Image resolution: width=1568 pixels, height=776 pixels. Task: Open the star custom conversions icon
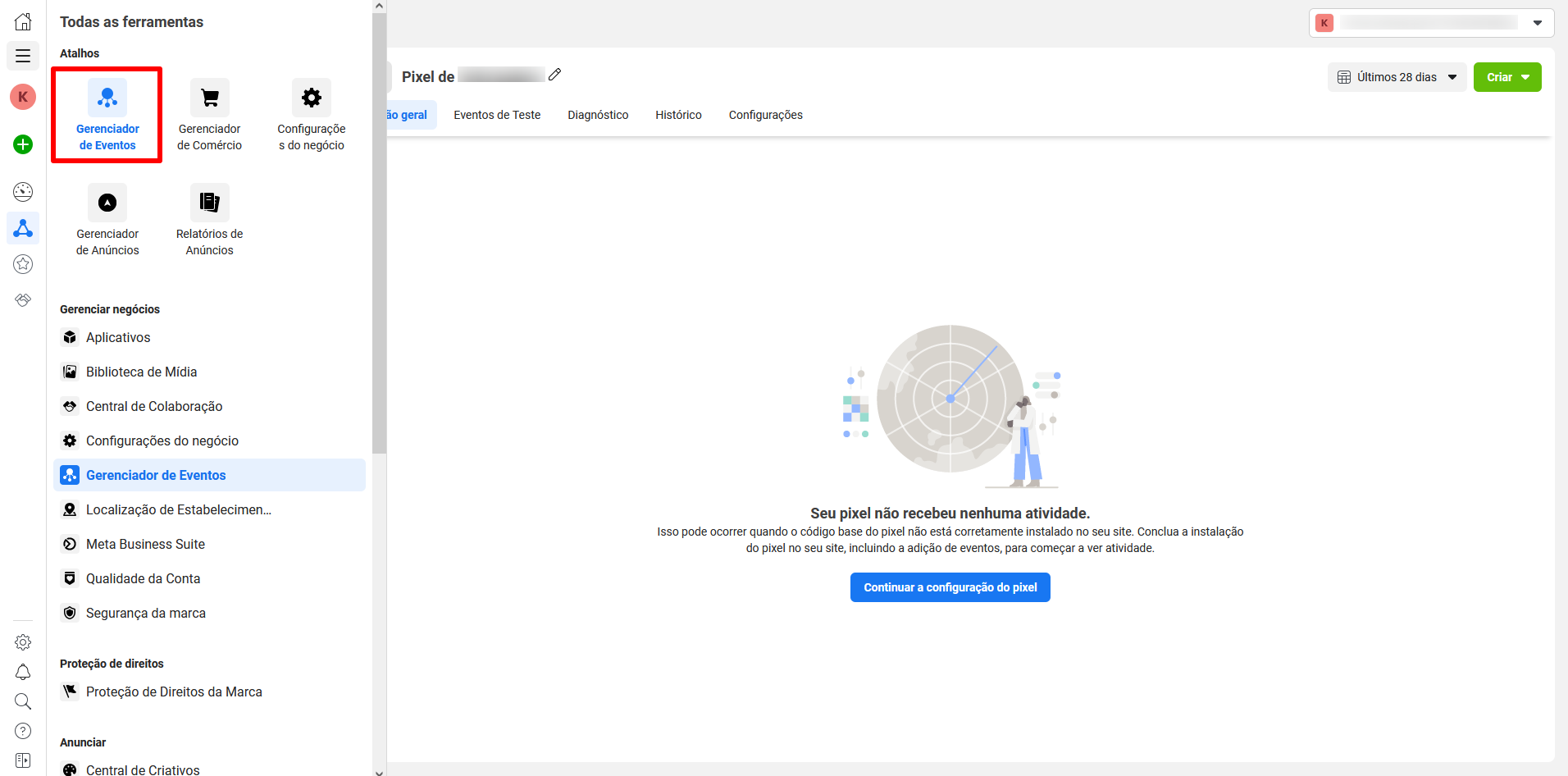(23, 264)
